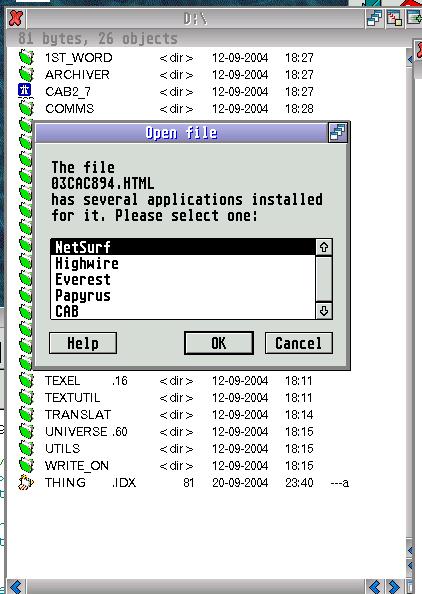Select the TEXTUTIL folder icon
This screenshot has width=422, height=594.
(x=26, y=397)
